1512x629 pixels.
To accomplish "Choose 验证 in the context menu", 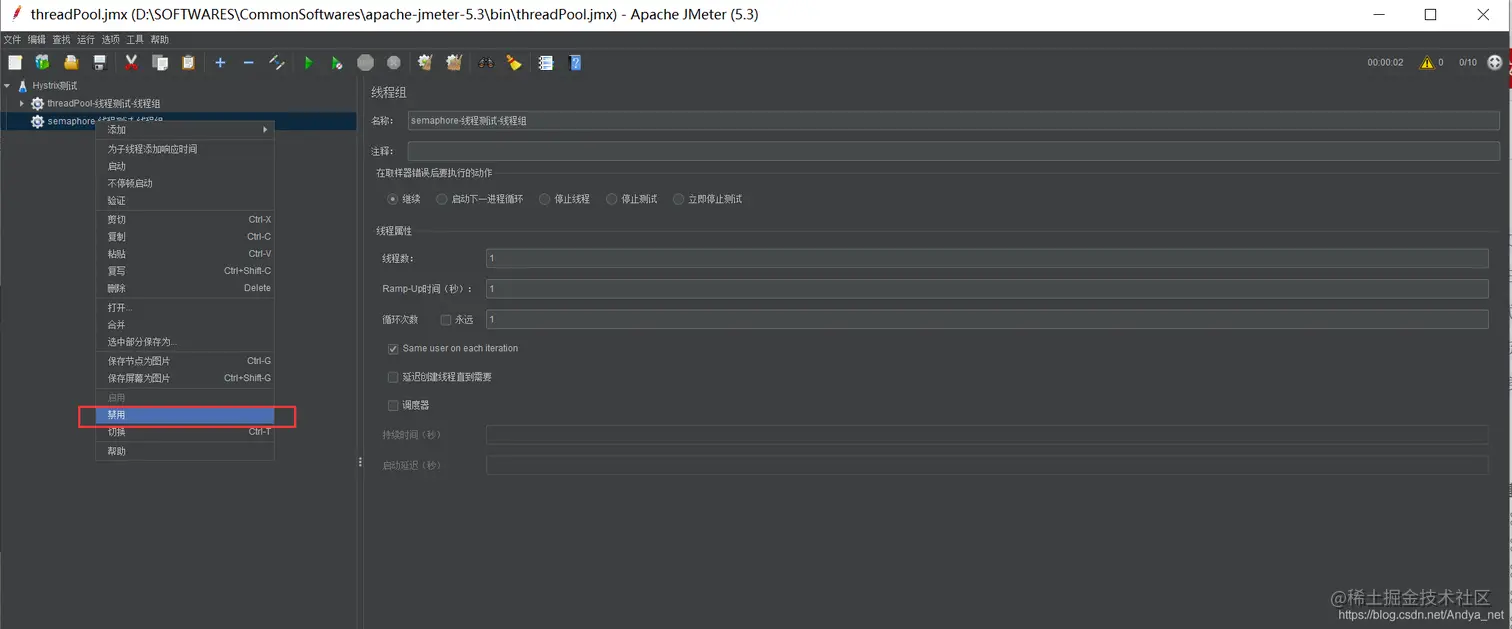I will tap(184, 200).
